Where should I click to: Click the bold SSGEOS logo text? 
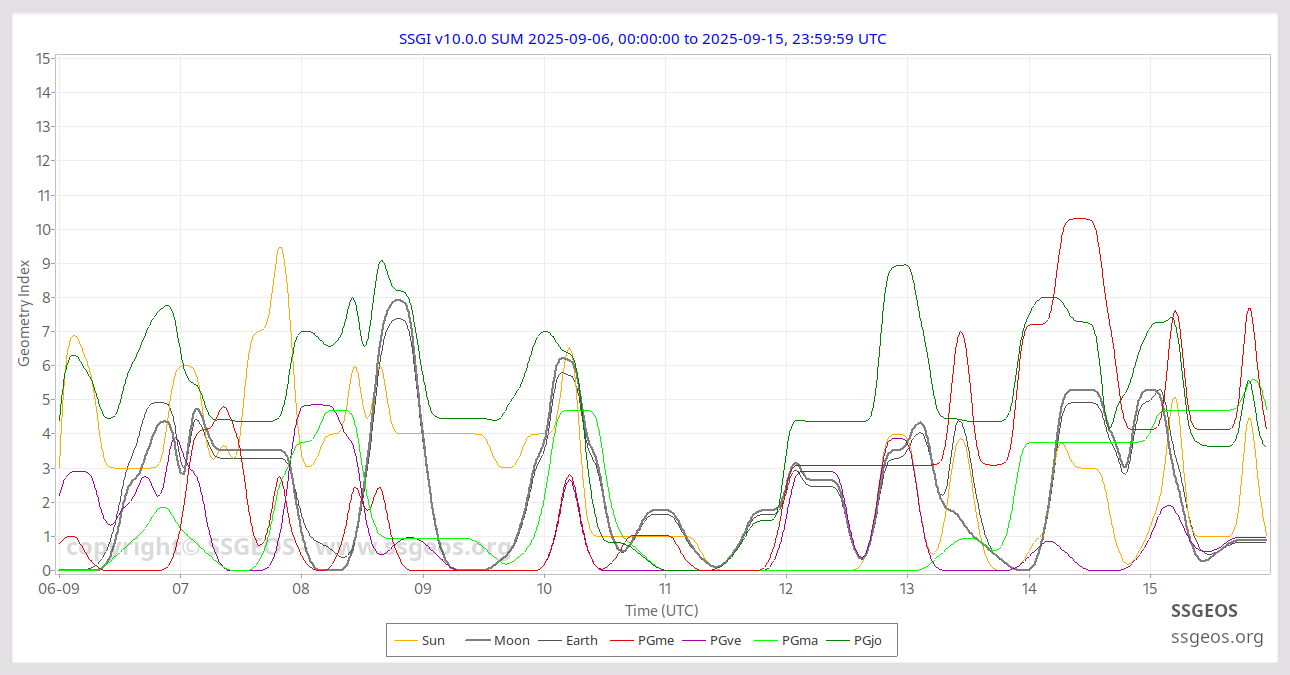click(1204, 610)
